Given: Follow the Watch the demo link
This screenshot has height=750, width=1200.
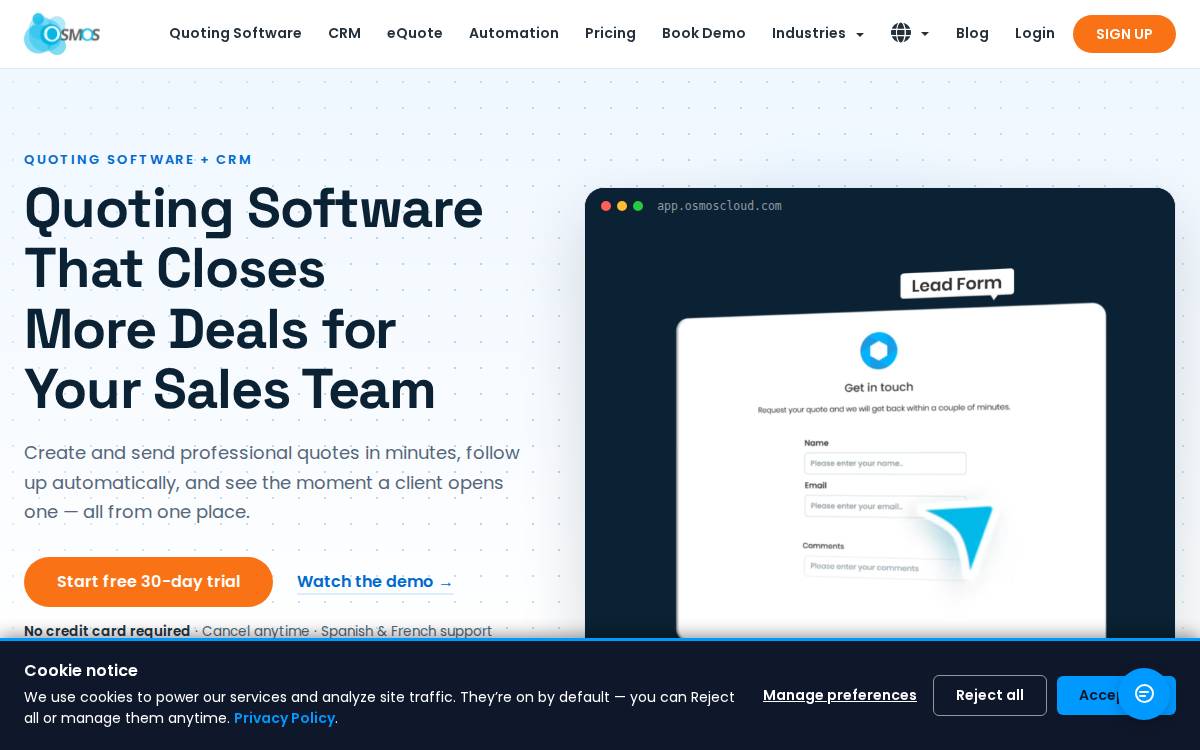Looking at the screenshot, I should click(x=375, y=582).
